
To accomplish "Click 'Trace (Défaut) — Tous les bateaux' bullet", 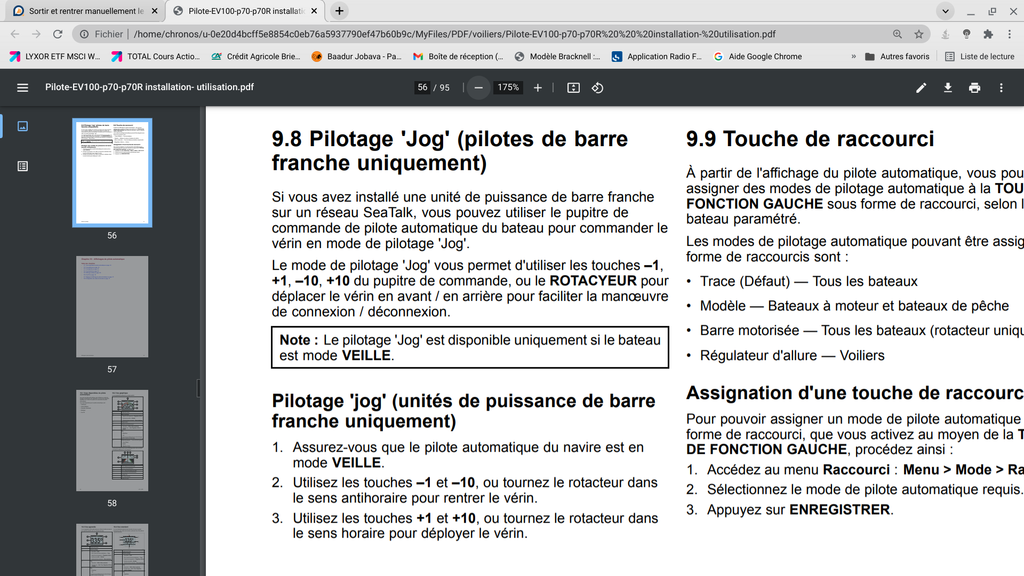I will 808,281.
